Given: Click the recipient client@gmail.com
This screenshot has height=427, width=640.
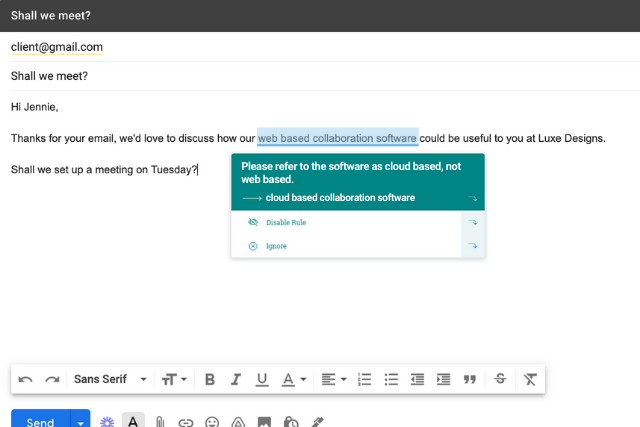Looking at the screenshot, I should pos(57,47).
